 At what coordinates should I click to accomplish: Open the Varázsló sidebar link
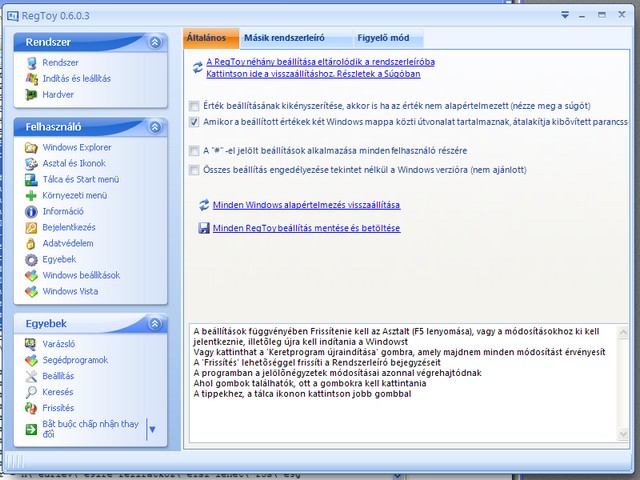coord(59,344)
